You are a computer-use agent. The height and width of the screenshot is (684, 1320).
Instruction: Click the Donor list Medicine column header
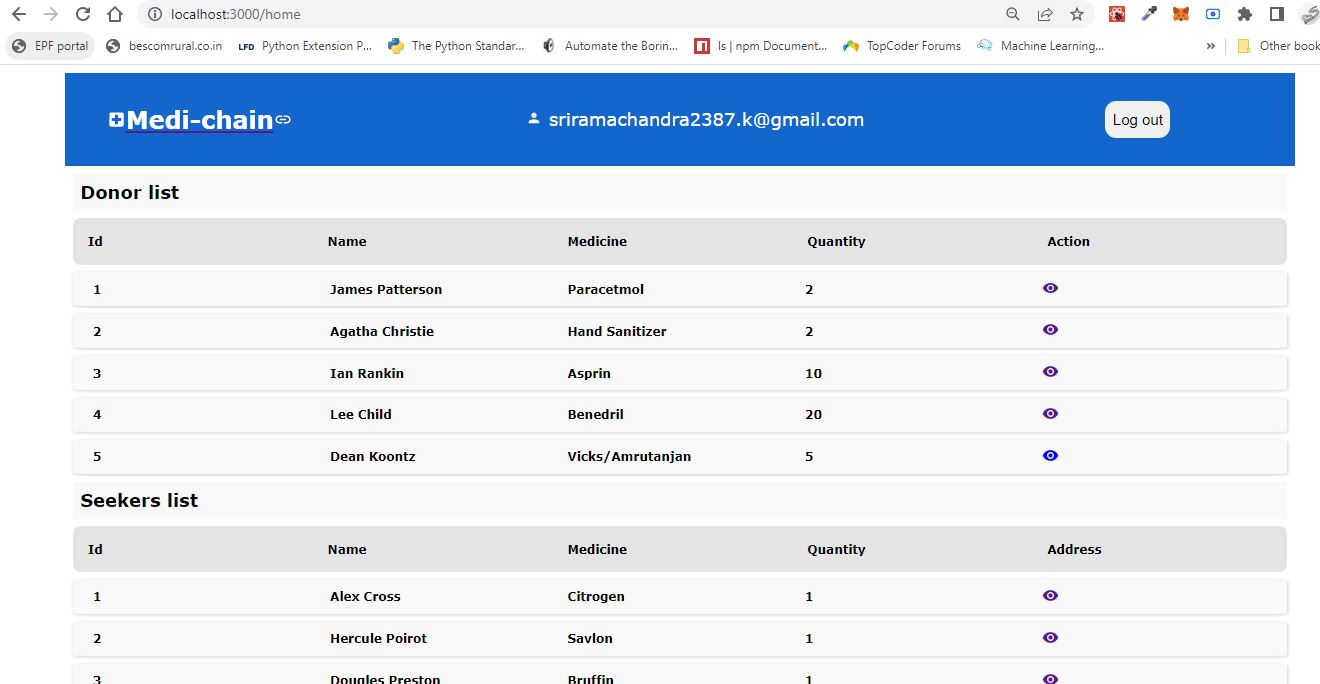click(597, 242)
